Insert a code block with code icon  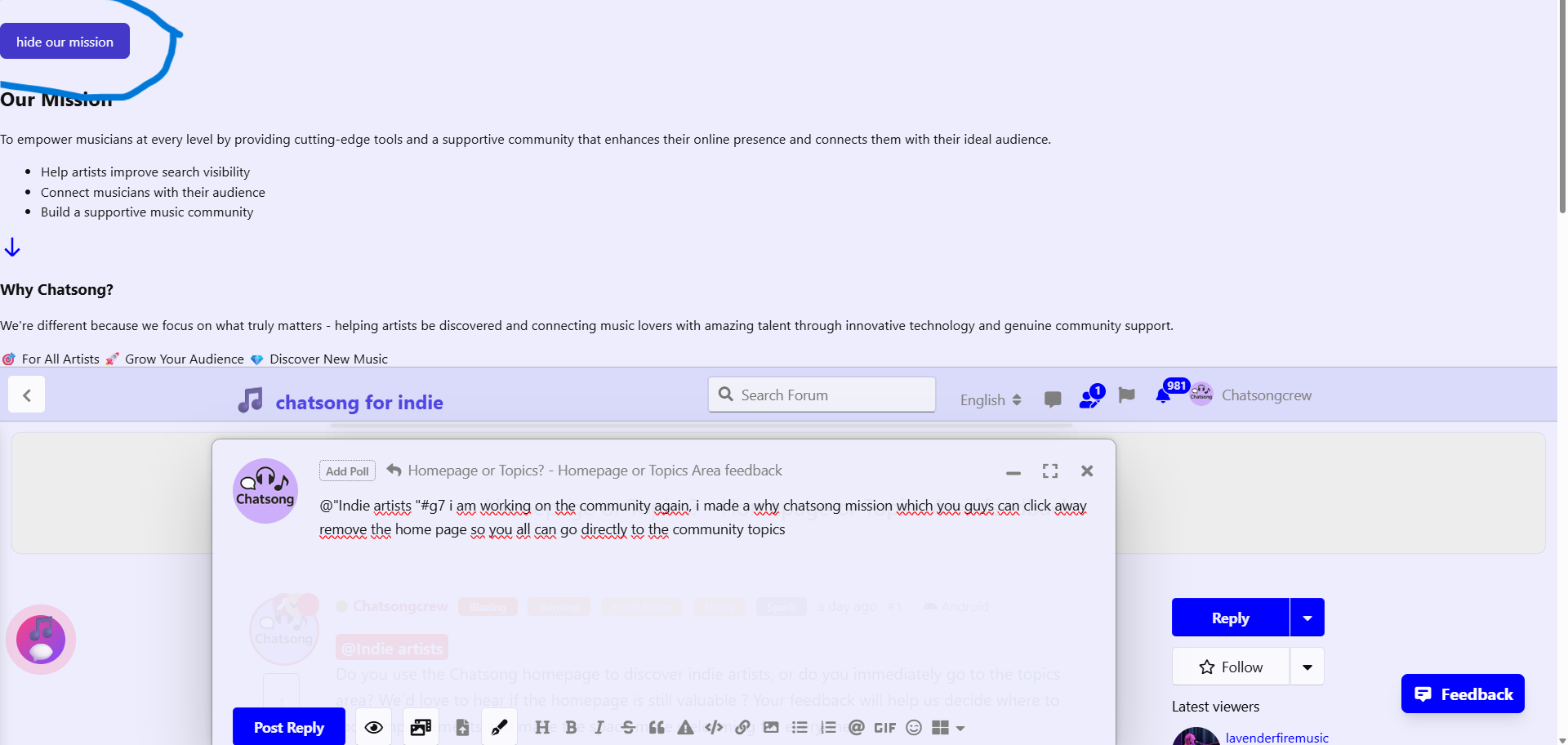click(714, 728)
